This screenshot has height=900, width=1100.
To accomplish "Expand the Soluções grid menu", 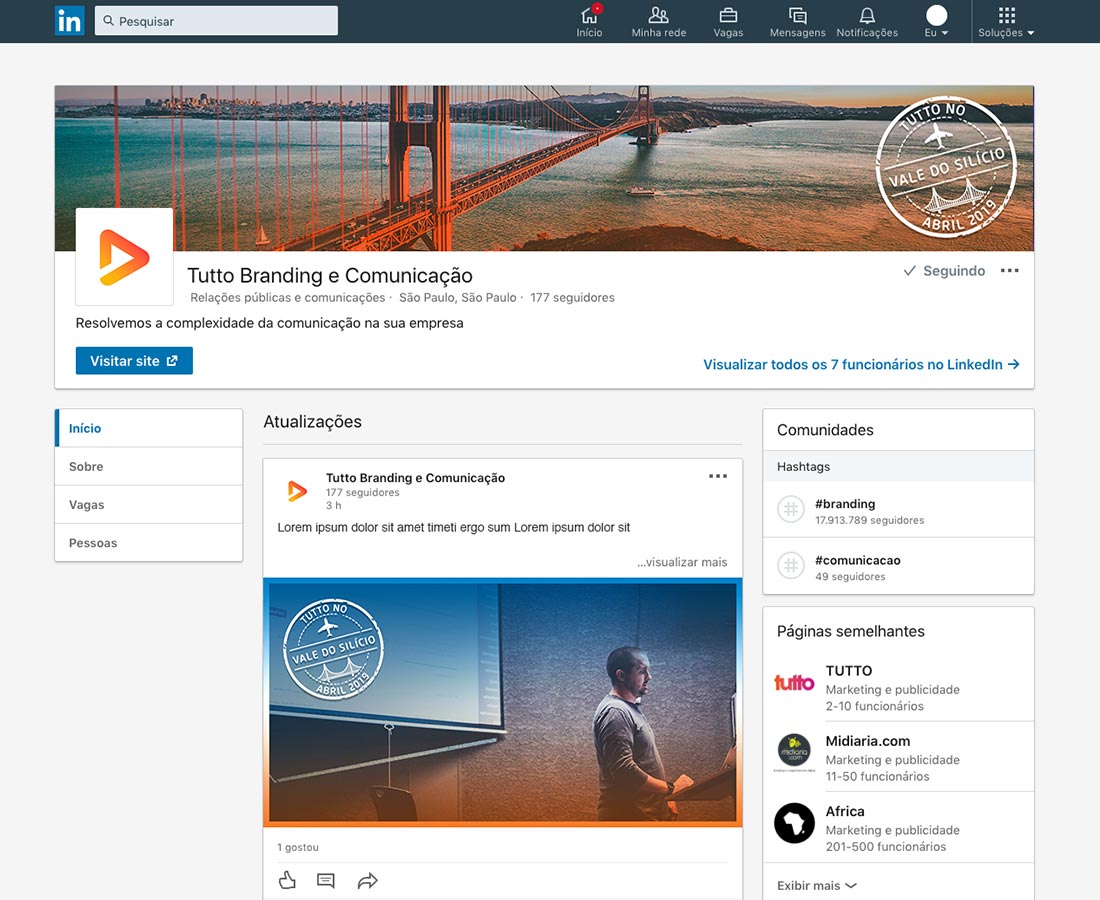I will (x=1007, y=22).
